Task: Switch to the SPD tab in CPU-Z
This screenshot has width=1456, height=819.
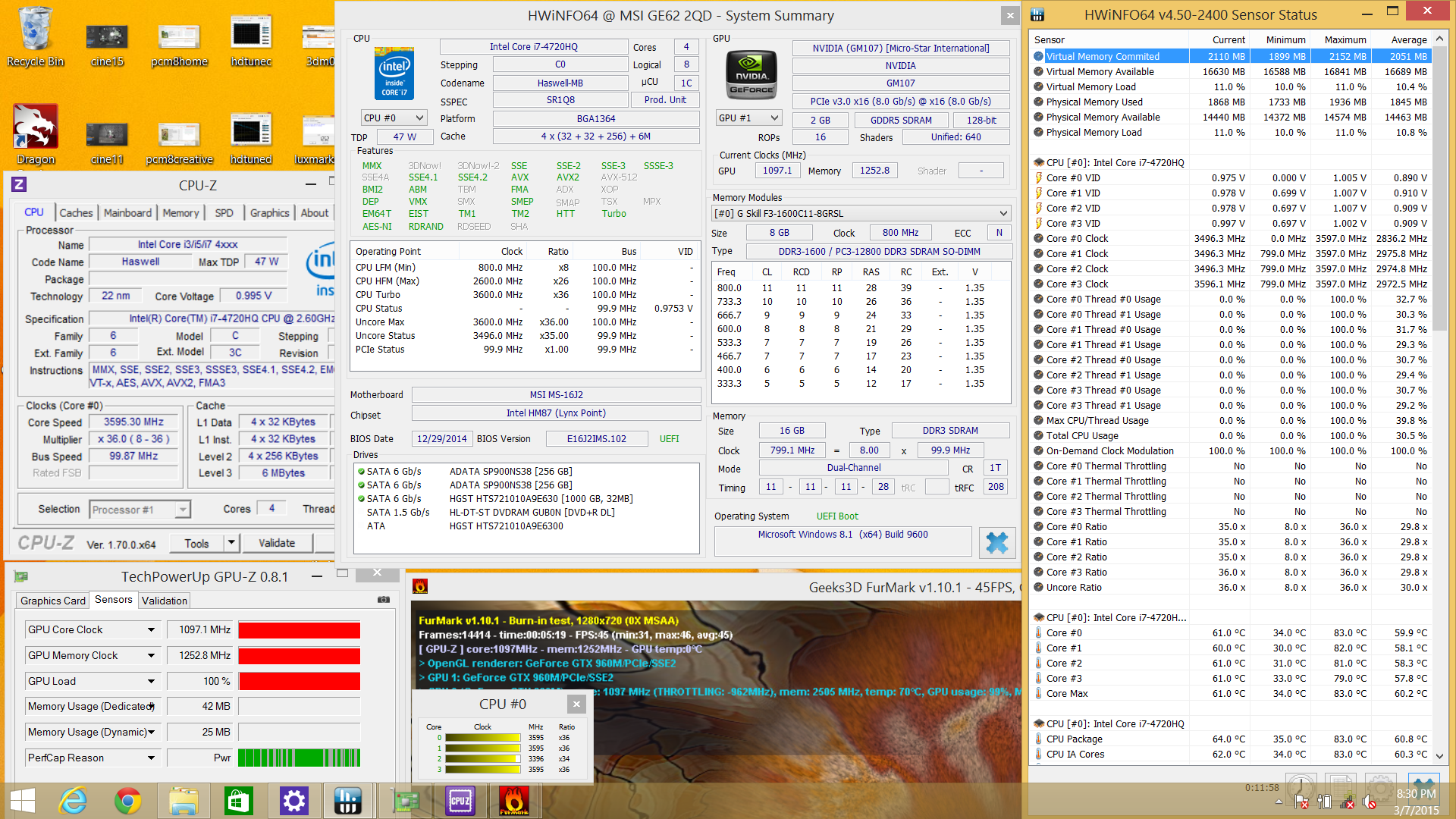Action: click(224, 213)
